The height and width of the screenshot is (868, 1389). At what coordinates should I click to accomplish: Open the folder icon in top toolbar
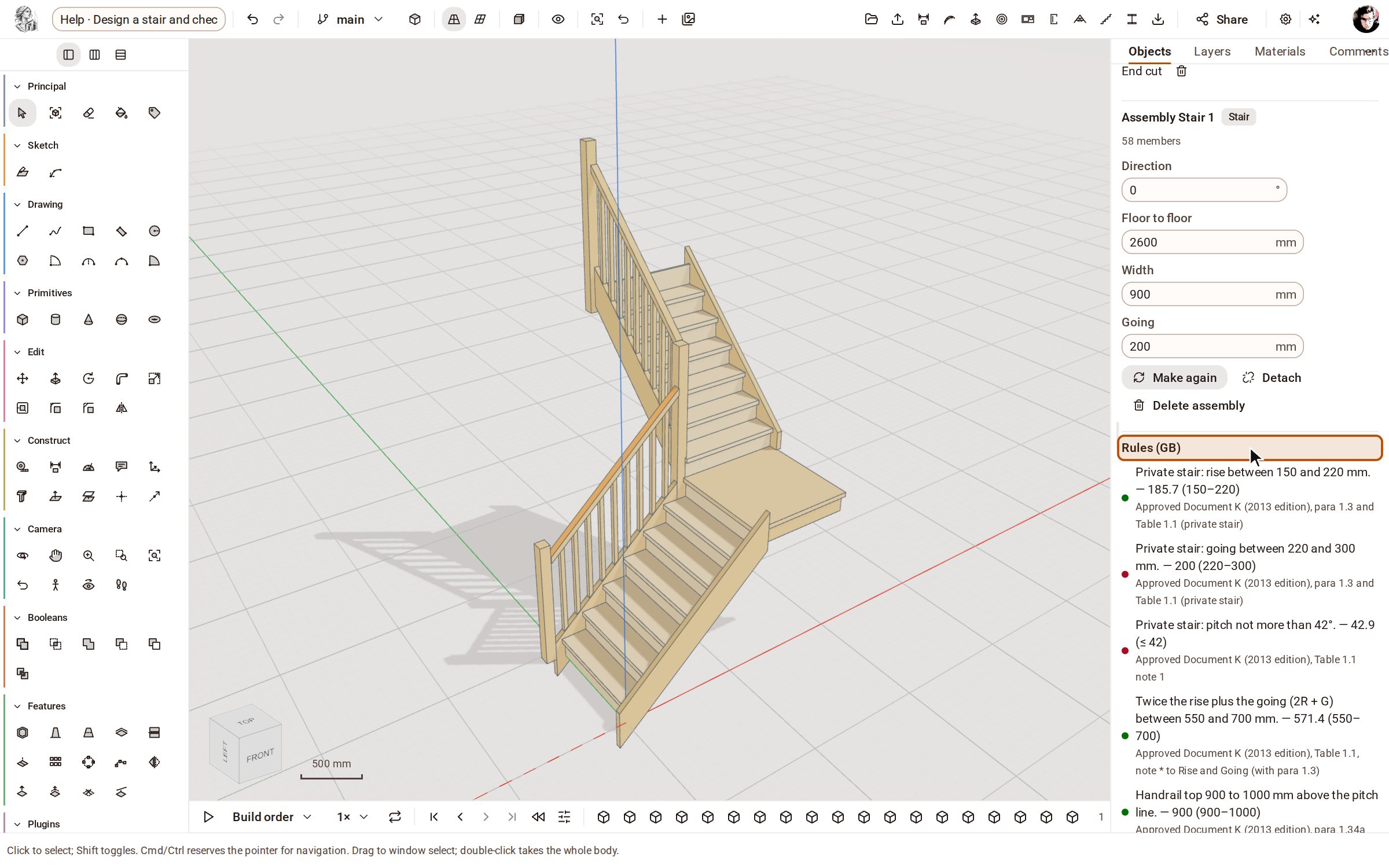click(x=871, y=19)
